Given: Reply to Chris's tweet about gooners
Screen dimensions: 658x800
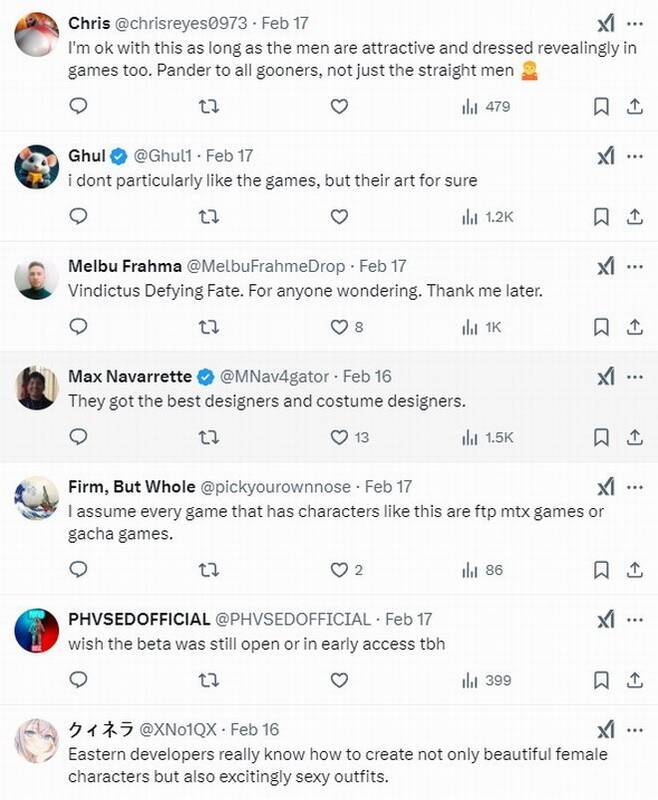Looking at the screenshot, I should (x=78, y=106).
